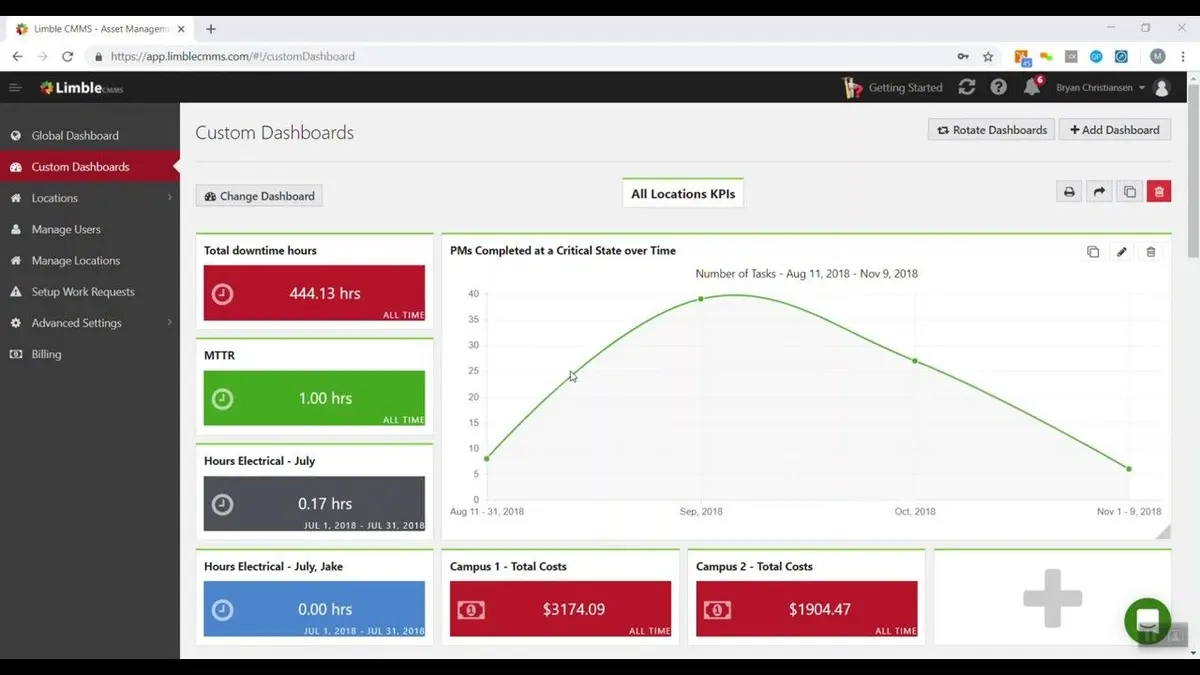Click the browser address bar URL
Screen dimensions: 1200x675
[232, 57]
